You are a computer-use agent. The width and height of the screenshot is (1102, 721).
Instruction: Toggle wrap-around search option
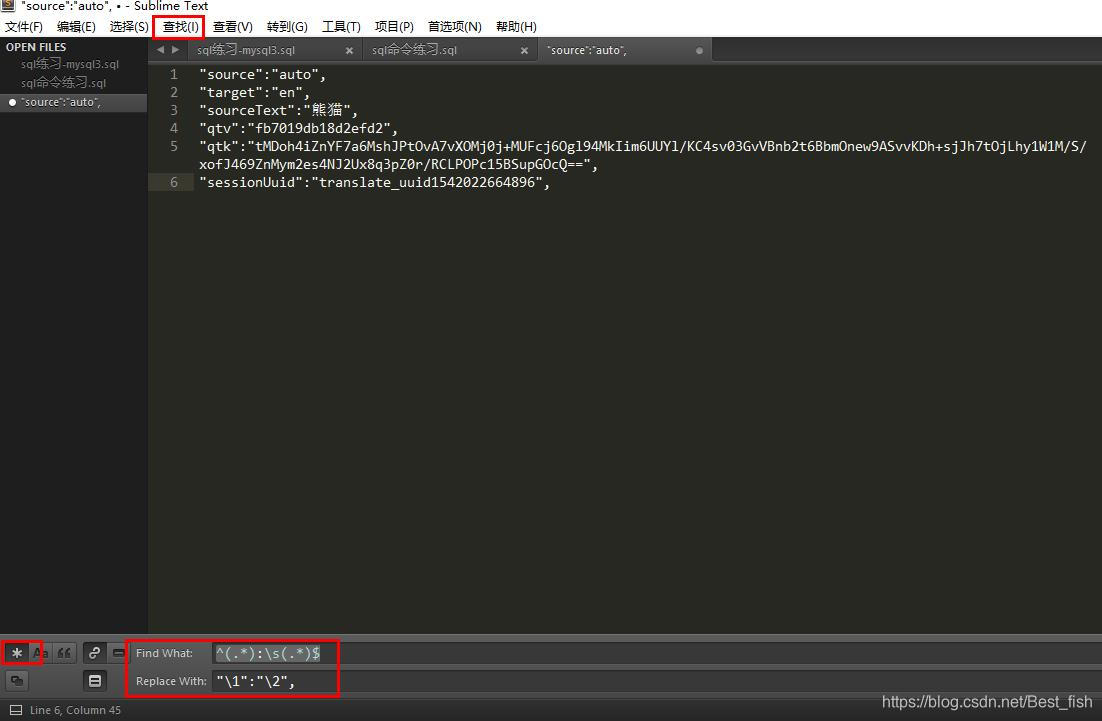94,653
